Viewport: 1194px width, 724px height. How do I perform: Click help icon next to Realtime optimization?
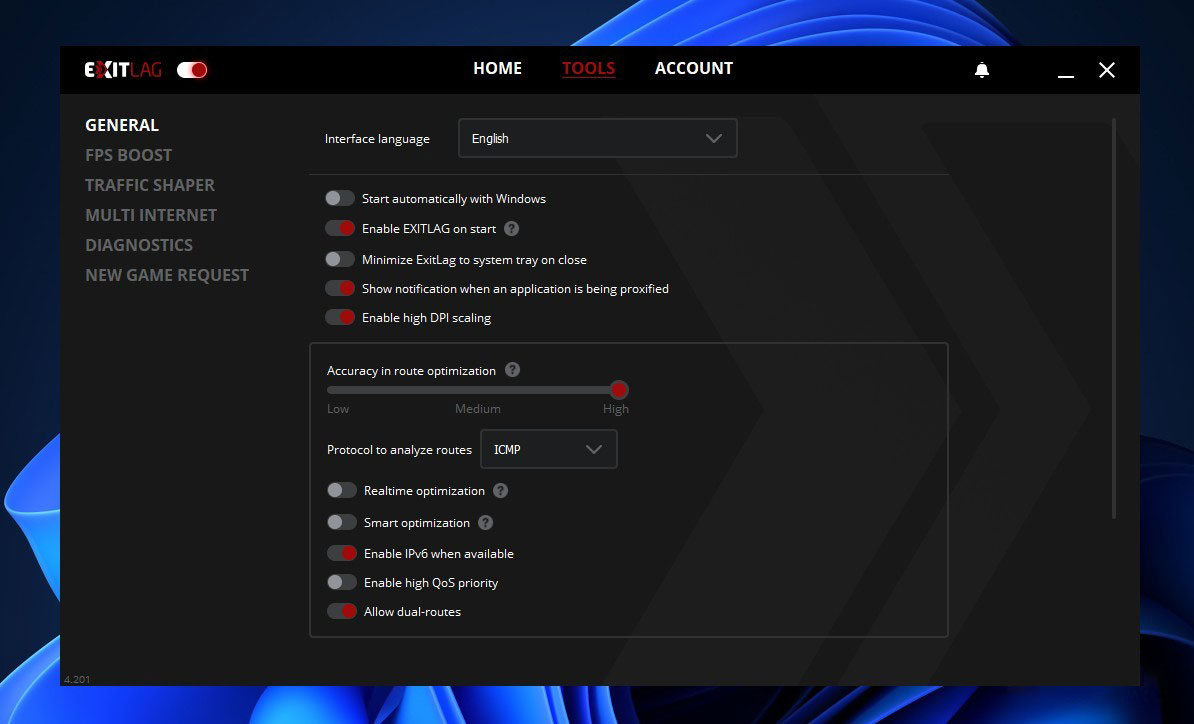coord(501,491)
